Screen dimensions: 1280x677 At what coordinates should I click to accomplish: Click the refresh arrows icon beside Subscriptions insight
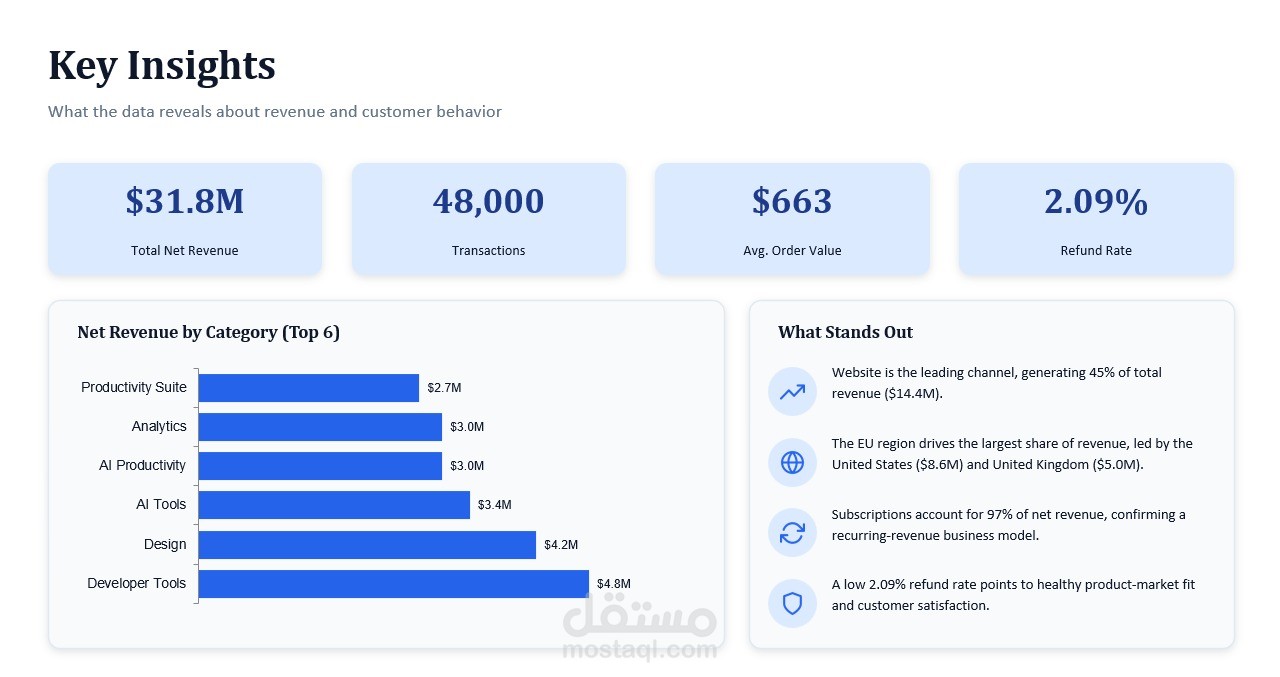792,533
